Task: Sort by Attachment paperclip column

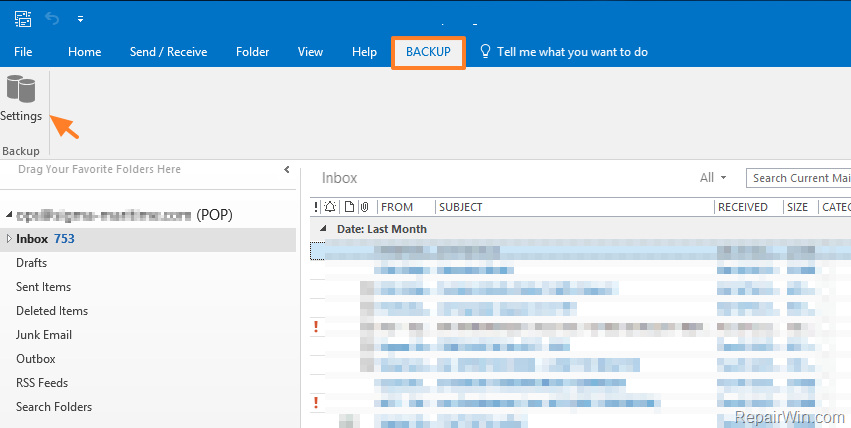Action: pyautogui.click(x=365, y=207)
